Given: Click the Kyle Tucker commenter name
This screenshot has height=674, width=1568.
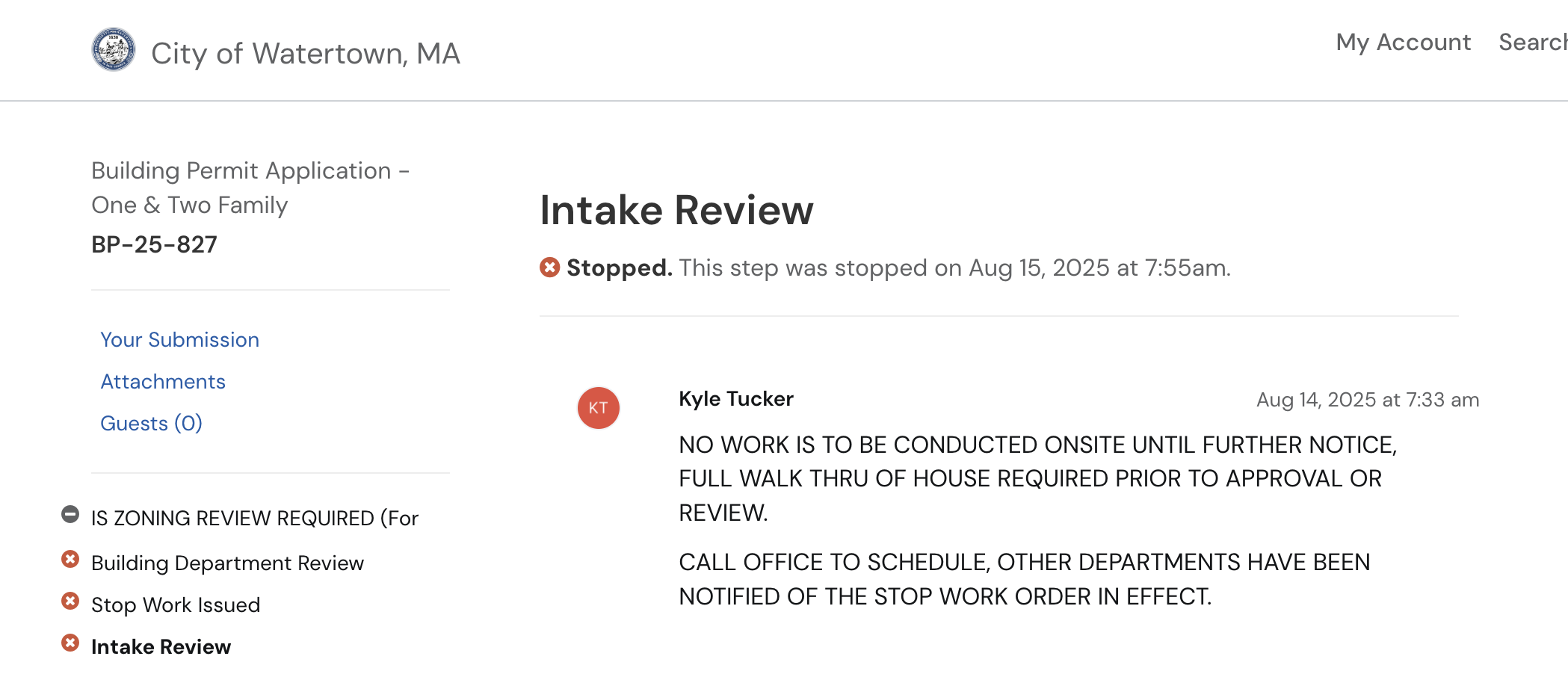Looking at the screenshot, I should pos(735,399).
